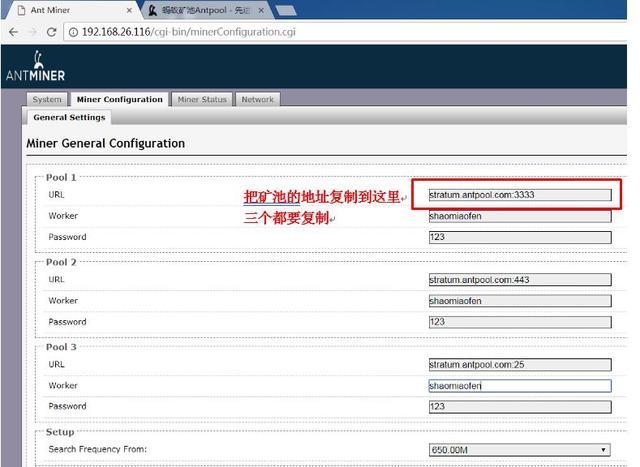Switch to the Antpool browser tab
This screenshot has width=640, height=467.
200,10
